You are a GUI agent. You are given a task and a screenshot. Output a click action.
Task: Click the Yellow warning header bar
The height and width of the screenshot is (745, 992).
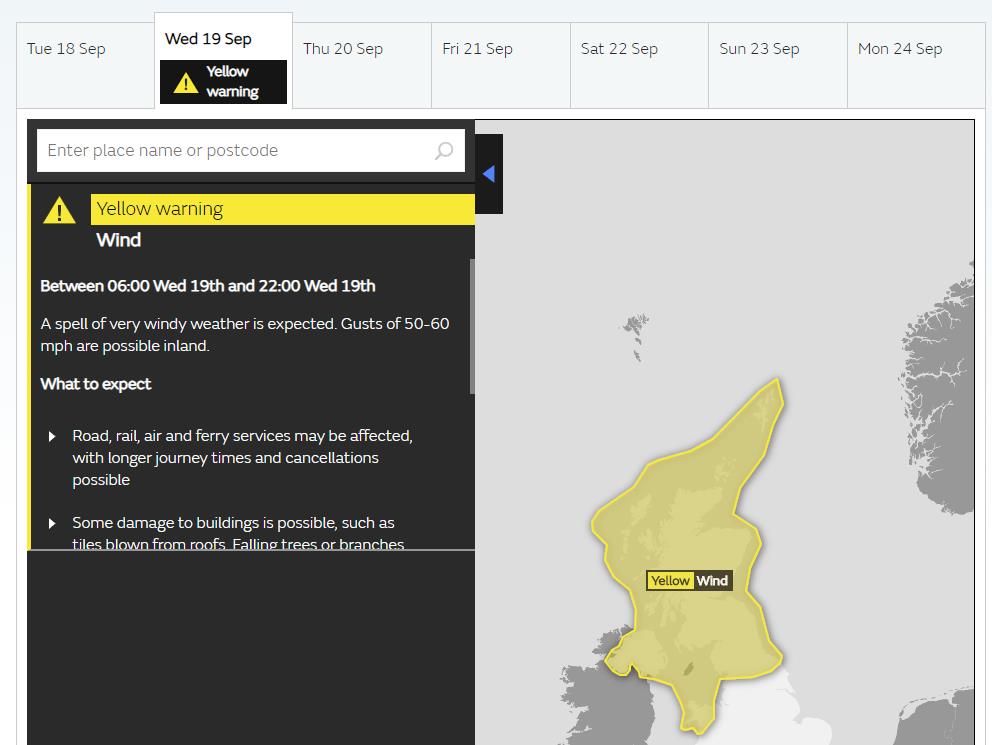[x=280, y=209]
